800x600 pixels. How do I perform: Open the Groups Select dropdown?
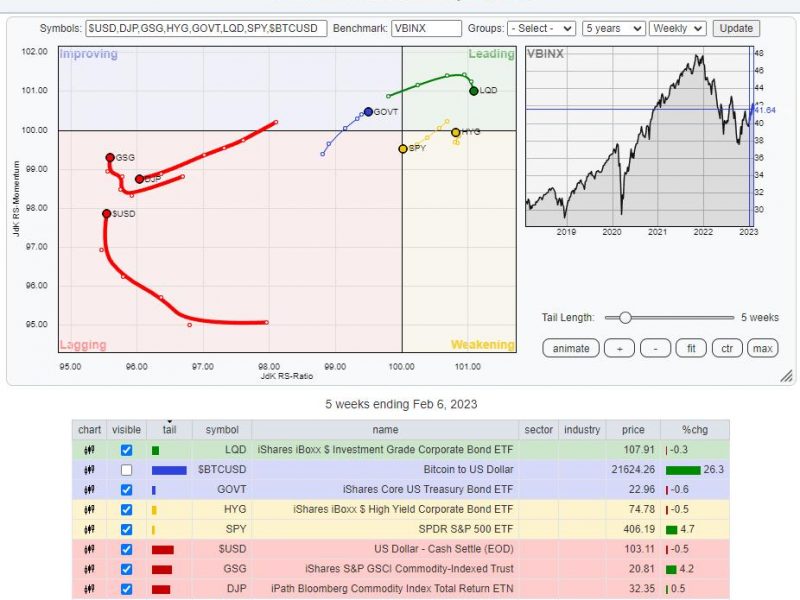[x=541, y=29]
